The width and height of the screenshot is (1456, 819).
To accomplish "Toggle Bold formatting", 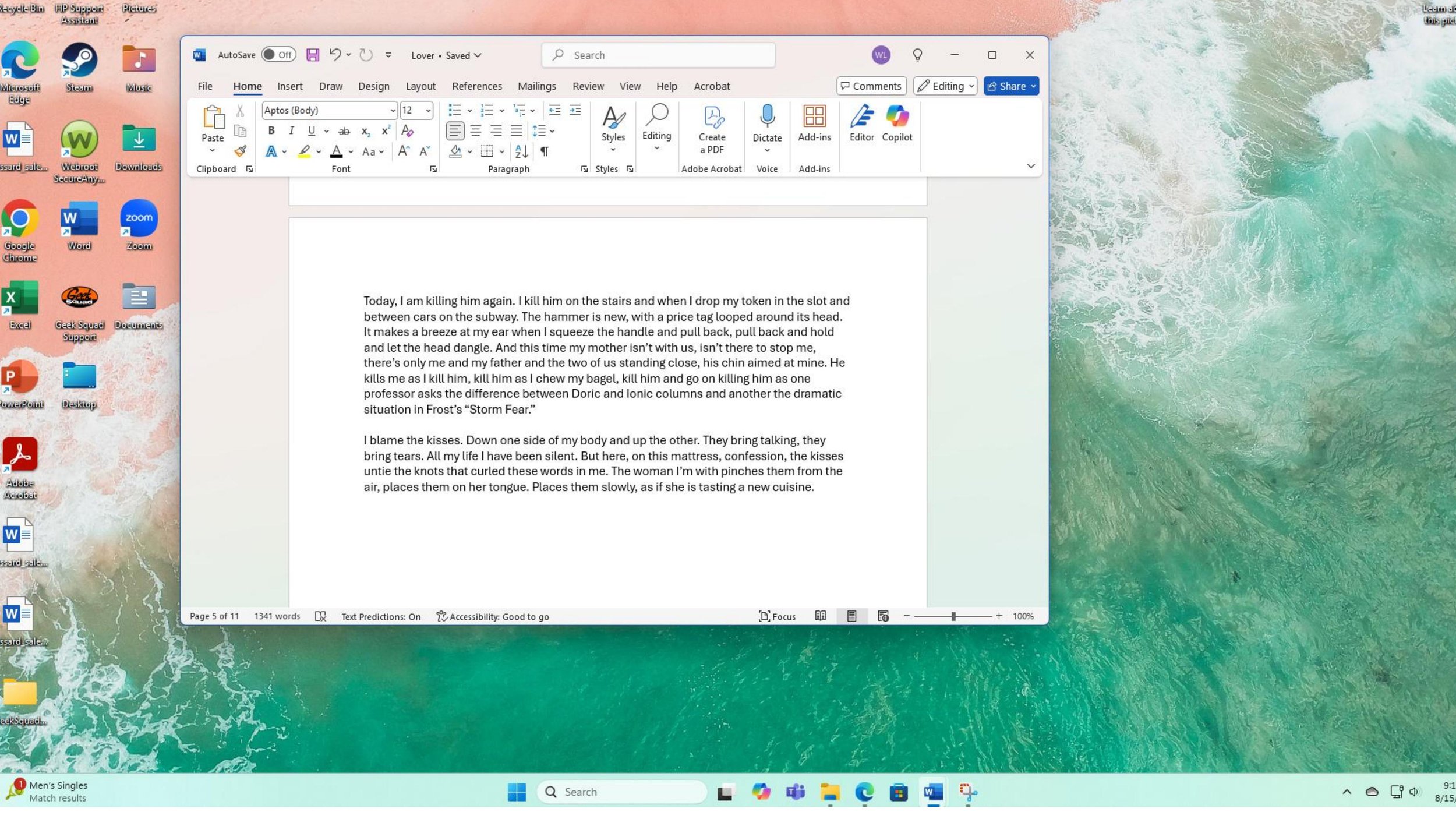I will coord(271,131).
